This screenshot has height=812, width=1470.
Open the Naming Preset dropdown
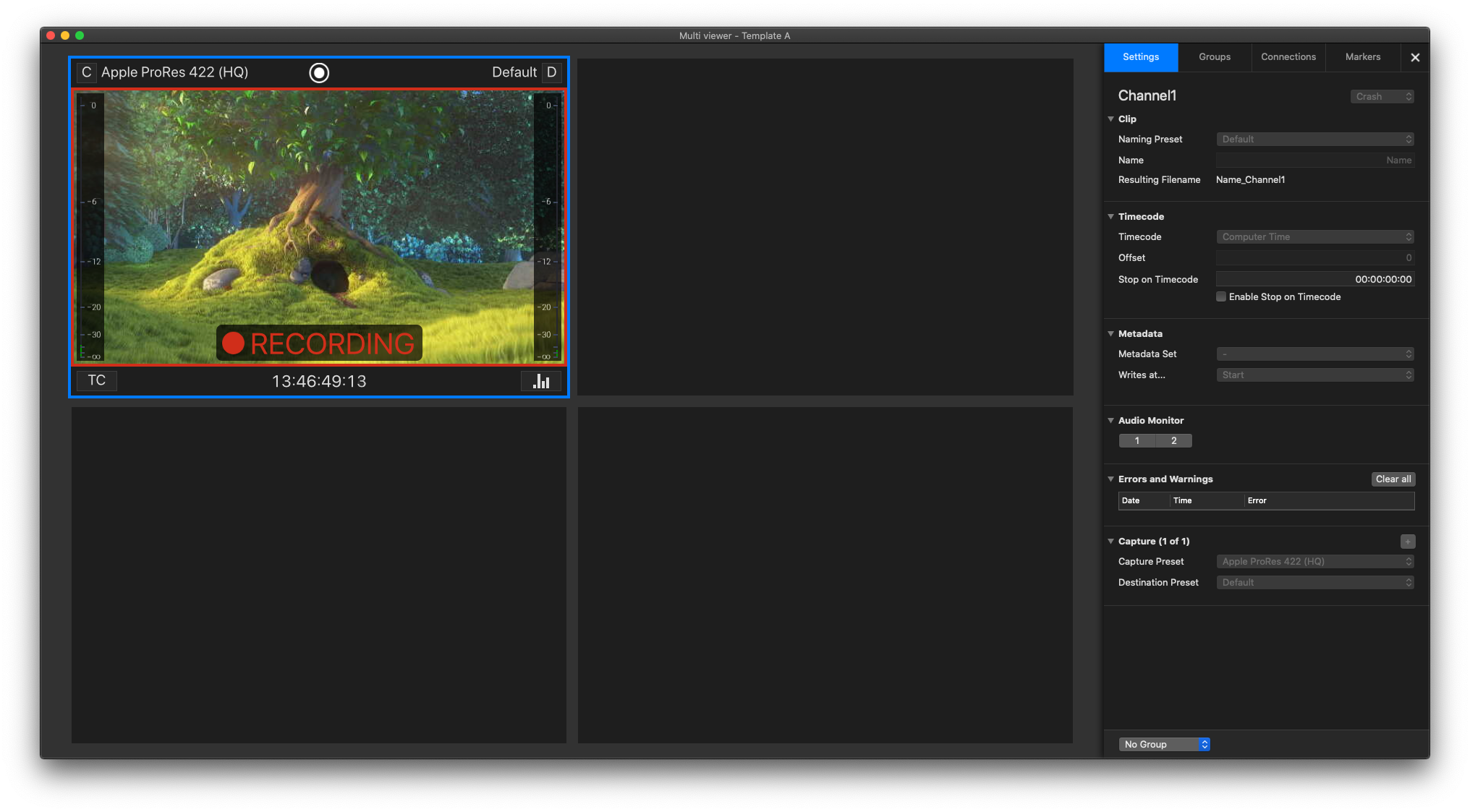point(1315,139)
